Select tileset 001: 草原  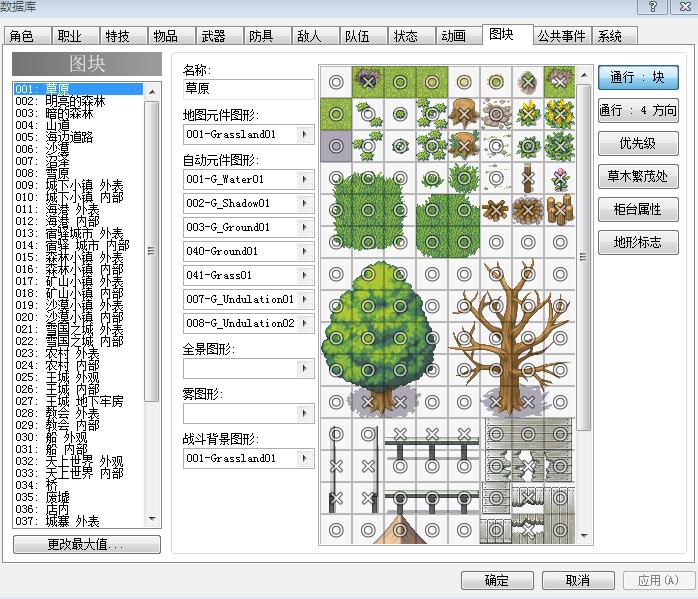(78, 89)
